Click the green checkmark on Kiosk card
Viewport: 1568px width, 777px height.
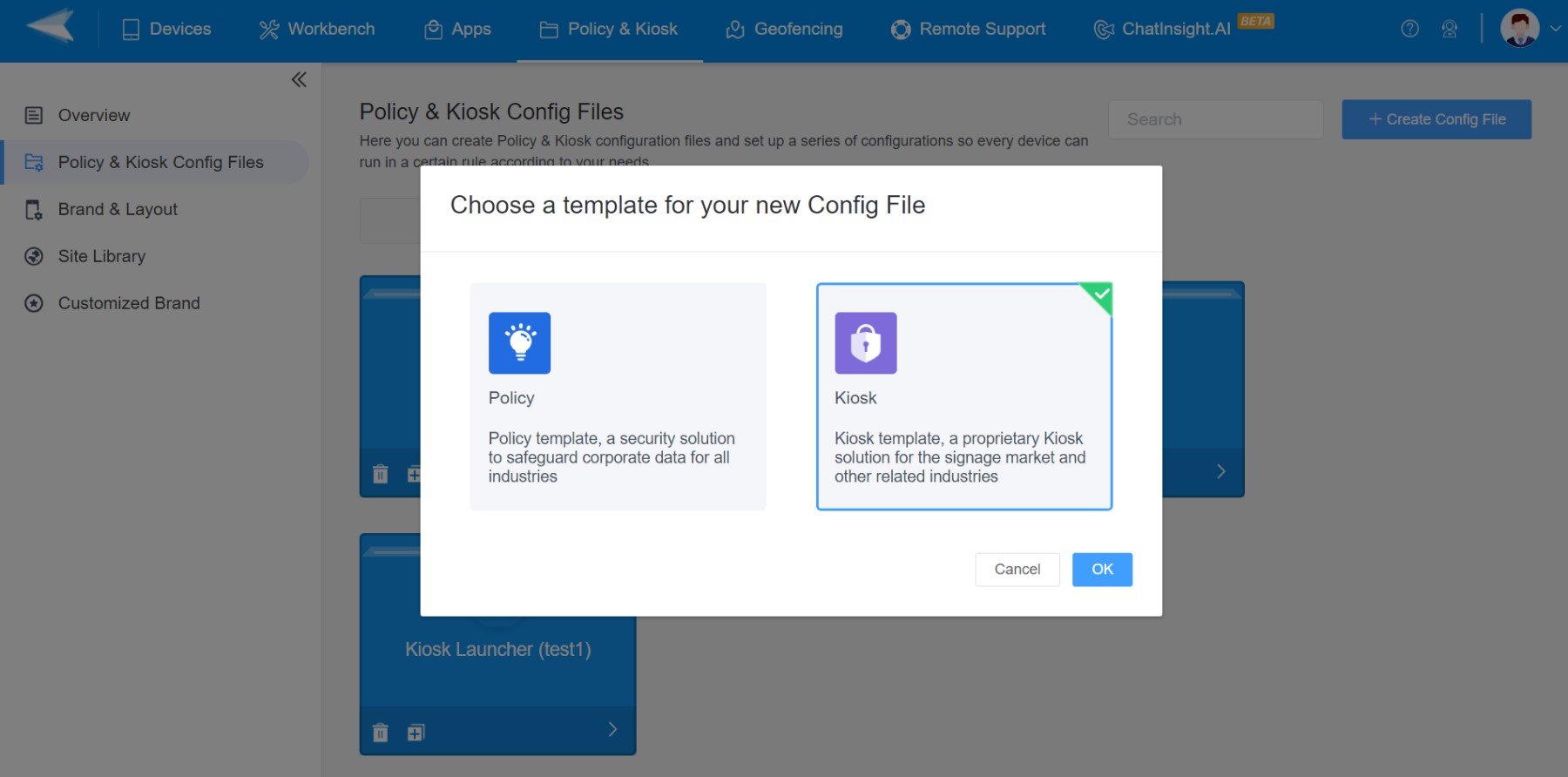pos(1101,294)
